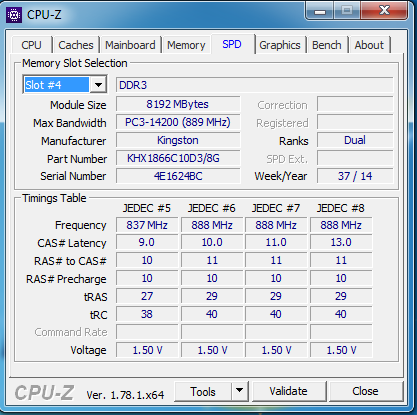Close the CPU-Z window via X
This screenshot has height=415, width=417.
[x=384, y=11]
